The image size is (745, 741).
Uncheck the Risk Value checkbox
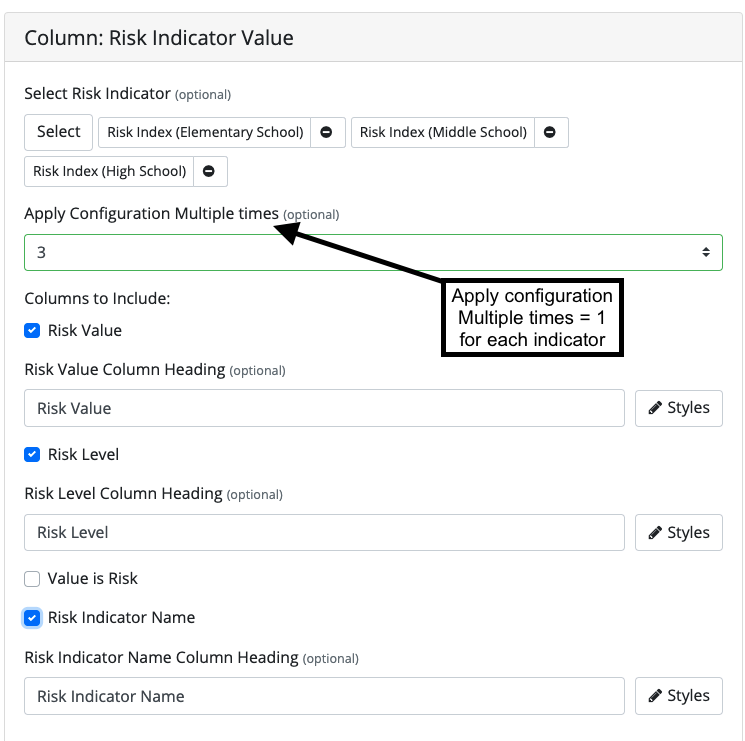point(32,331)
